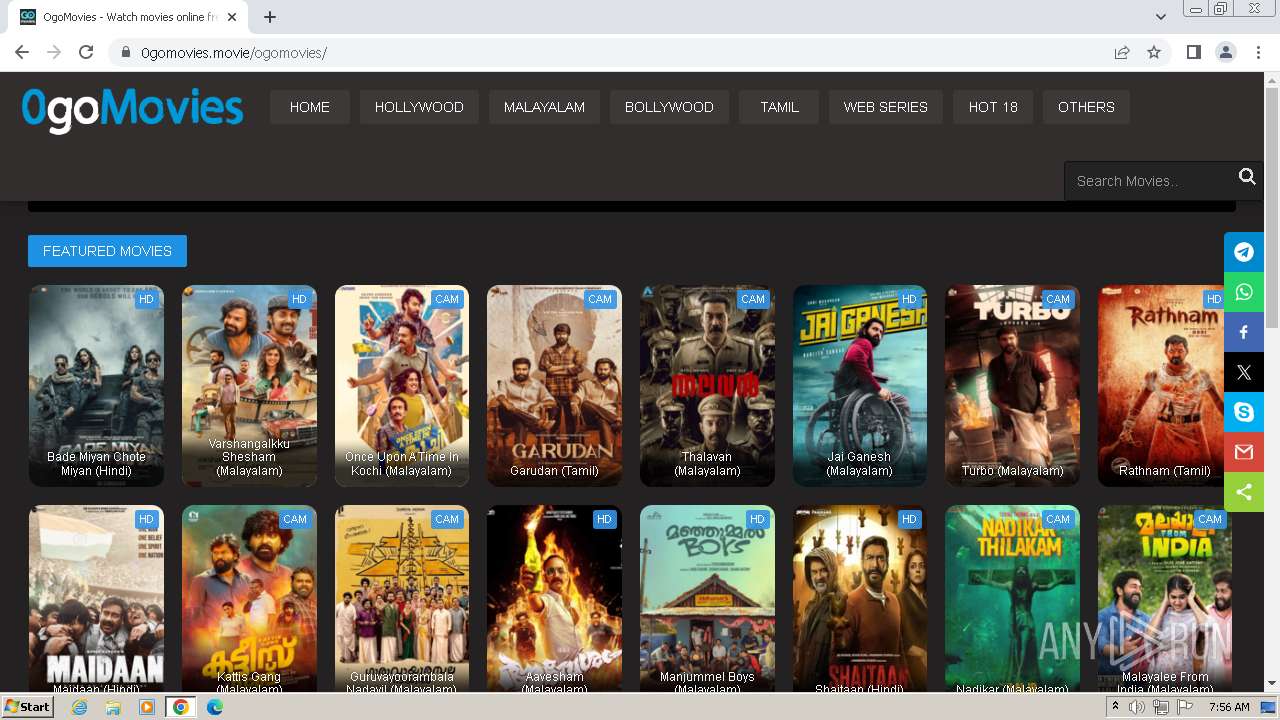This screenshot has height=720, width=1280.
Task: Expand the tab search dropdown arrow
Action: (x=1161, y=17)
